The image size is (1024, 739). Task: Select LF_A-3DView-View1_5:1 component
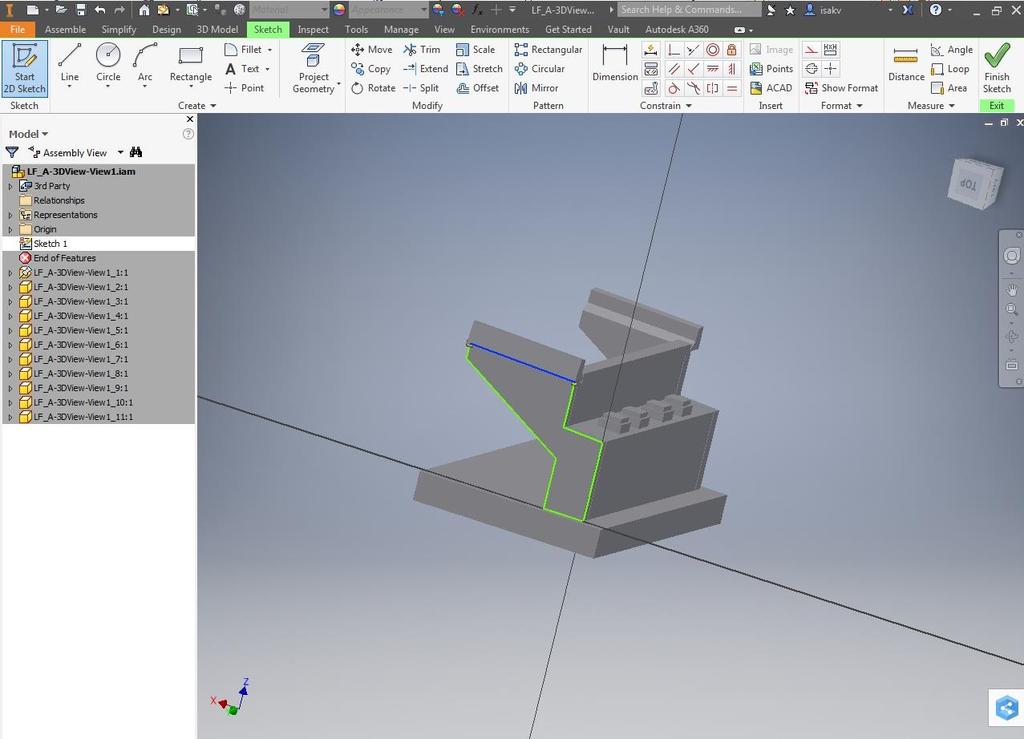point(80,330)
